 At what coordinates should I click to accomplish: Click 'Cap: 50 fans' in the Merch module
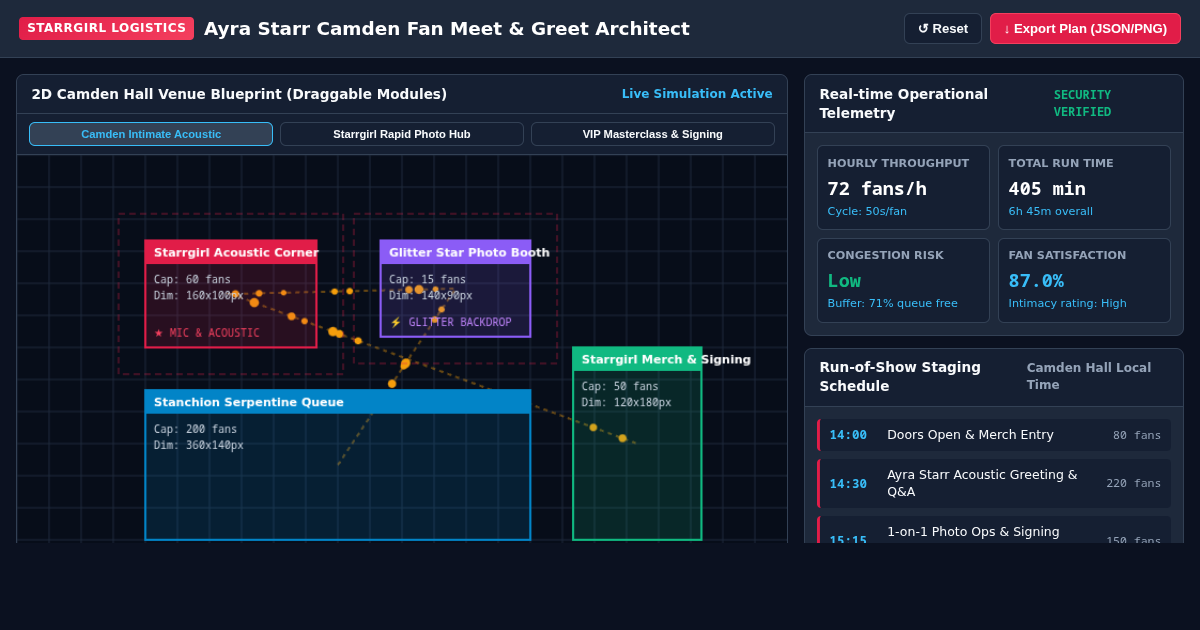click(x=620, y=386)
